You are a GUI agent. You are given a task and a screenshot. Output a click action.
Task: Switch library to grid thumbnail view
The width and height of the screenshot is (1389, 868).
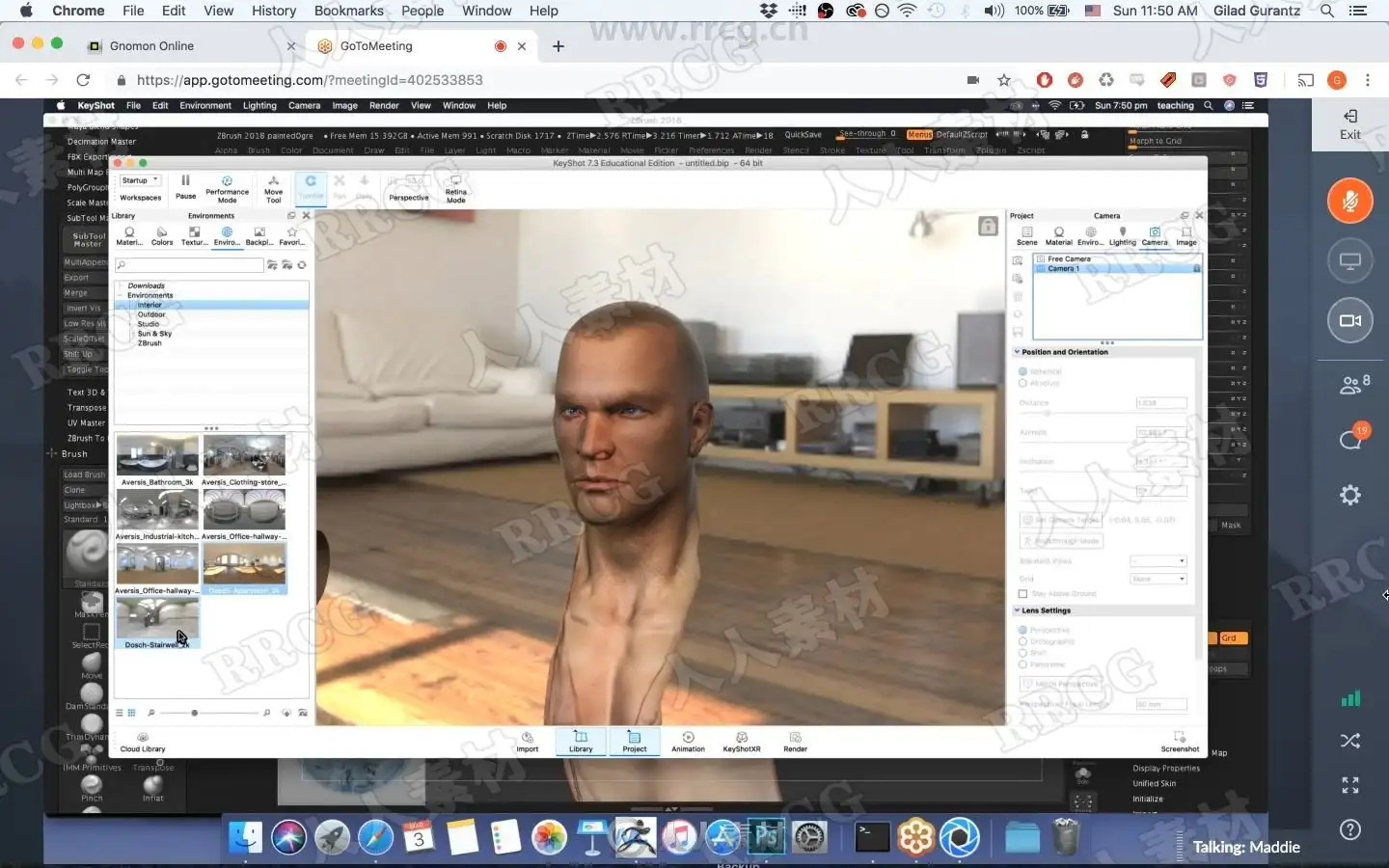point(131,713)
